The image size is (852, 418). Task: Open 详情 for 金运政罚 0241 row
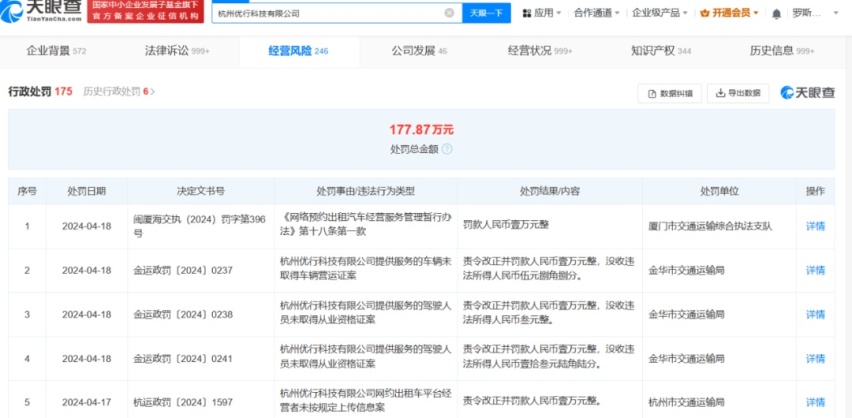815,358
